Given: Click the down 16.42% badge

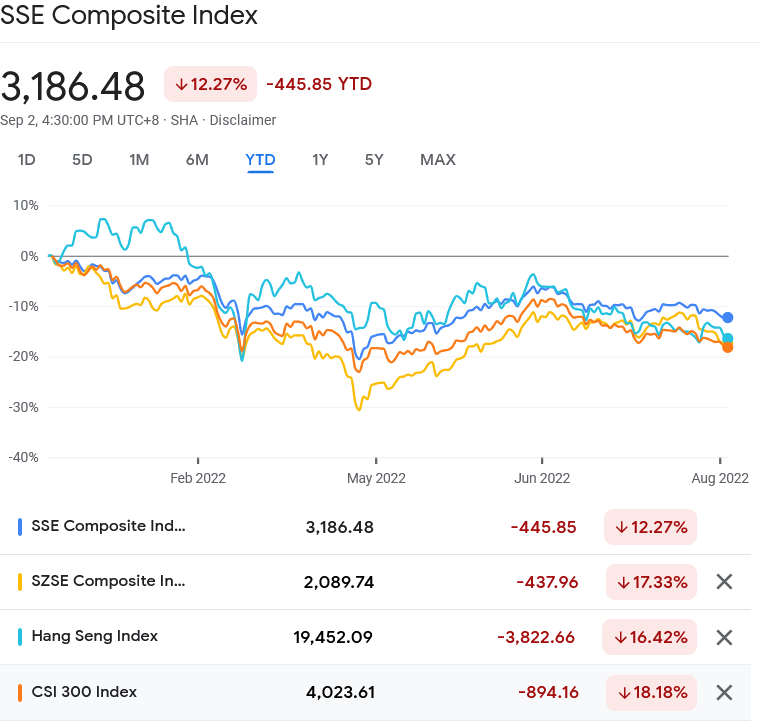Looking at the screenshot, I should 649,637.
